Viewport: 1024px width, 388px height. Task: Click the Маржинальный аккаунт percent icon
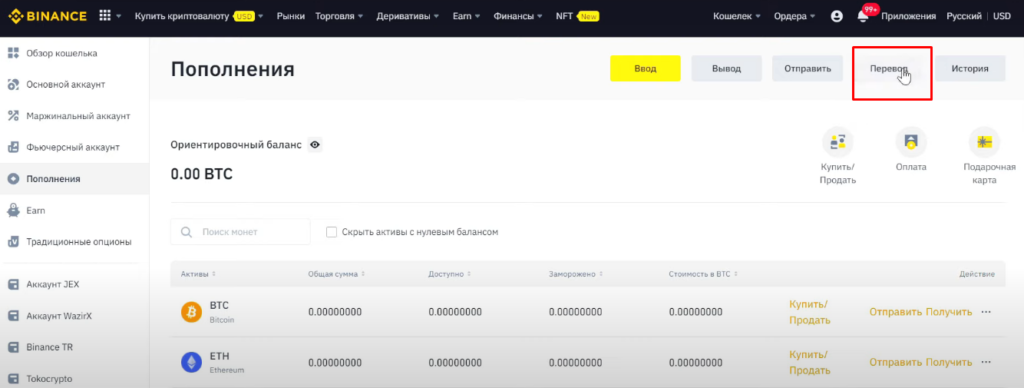point(13,116)
